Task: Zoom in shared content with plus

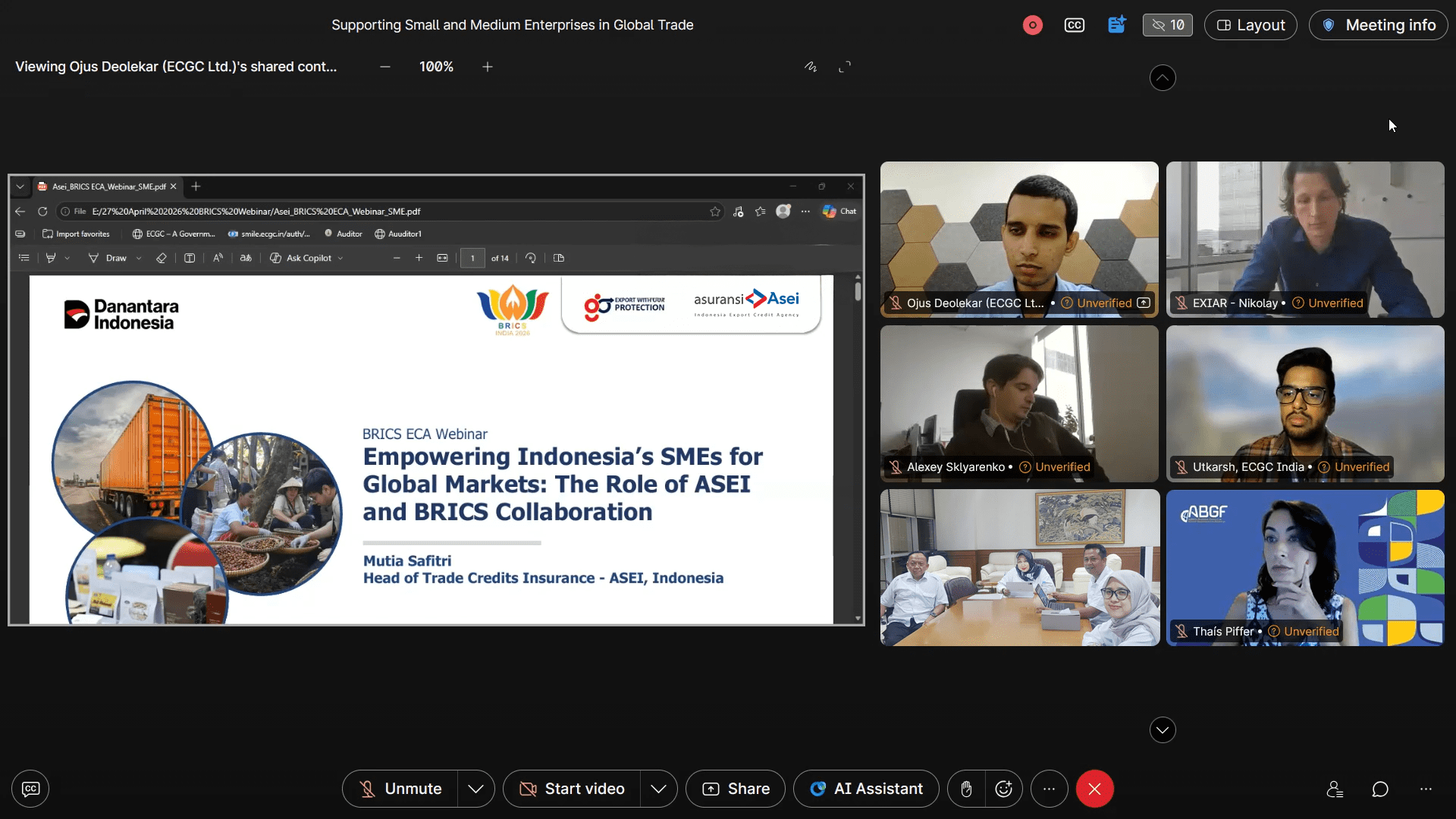Action: click(x=488, y=67)
